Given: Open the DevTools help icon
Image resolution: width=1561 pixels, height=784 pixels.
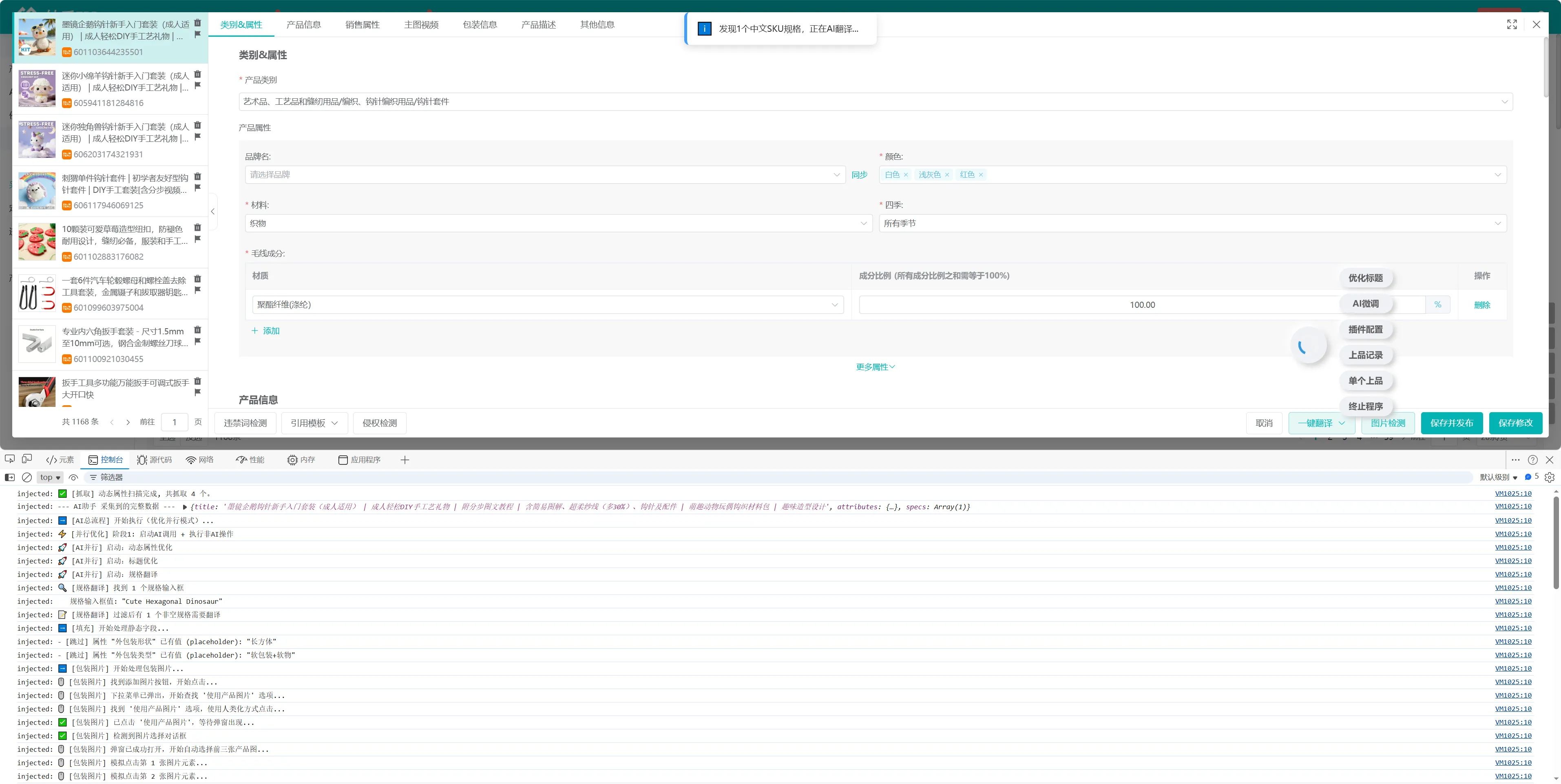Looking at the screenshot, I should pyautogui.click(x=1532, y=460).
